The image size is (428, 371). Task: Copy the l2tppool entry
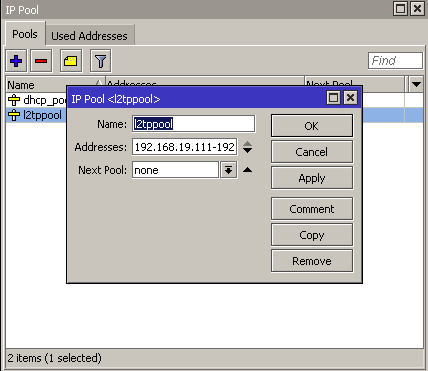pos(312,235)
